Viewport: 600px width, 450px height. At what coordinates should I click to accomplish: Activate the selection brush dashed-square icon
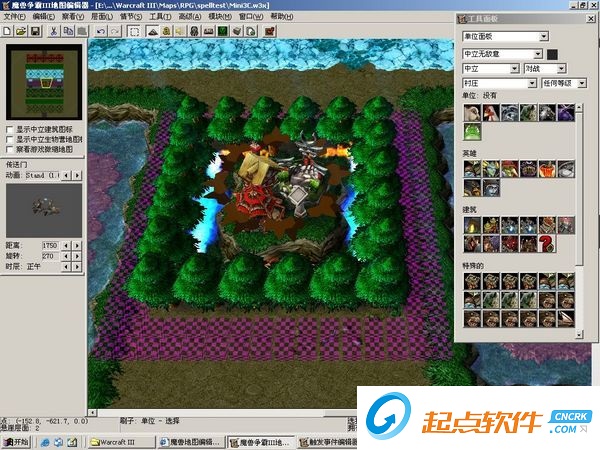(134, 31)
